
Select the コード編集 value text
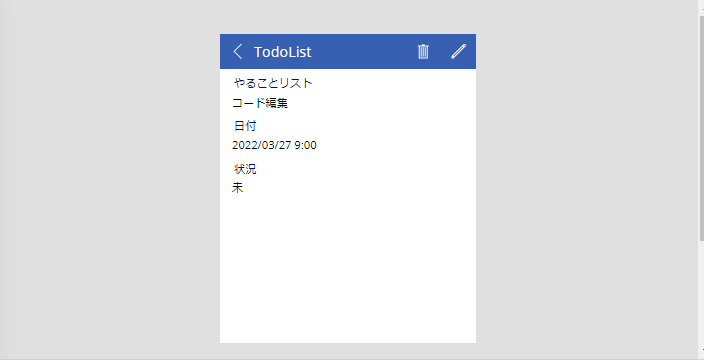(x=260, y=103)
